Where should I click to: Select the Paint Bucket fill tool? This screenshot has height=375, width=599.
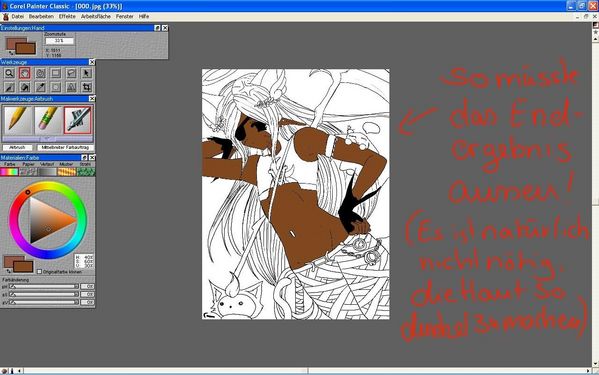click(25, 87)
